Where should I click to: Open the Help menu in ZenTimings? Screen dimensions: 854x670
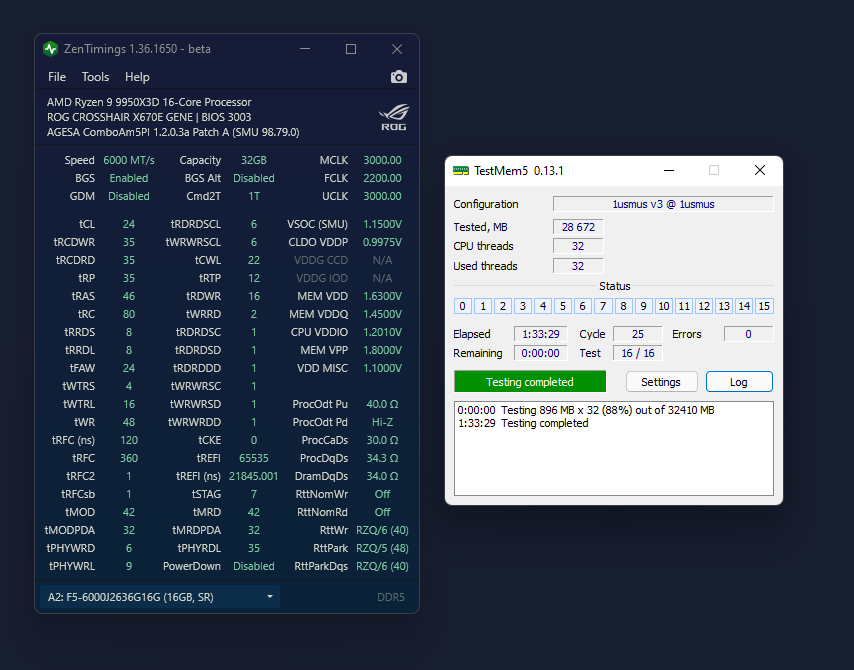click(x=137, y=77)
